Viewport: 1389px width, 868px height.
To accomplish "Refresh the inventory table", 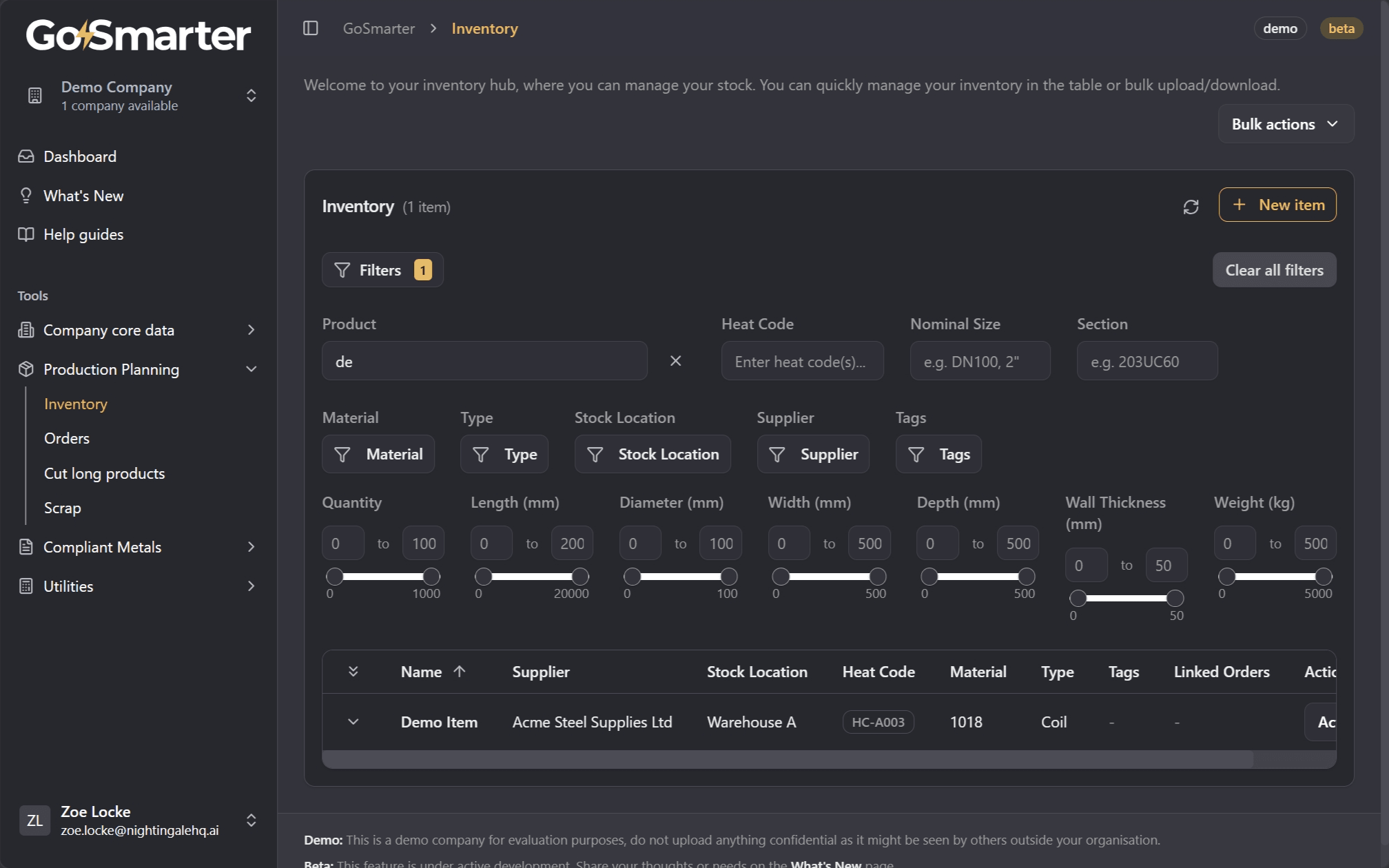I will click(1191, 207).
